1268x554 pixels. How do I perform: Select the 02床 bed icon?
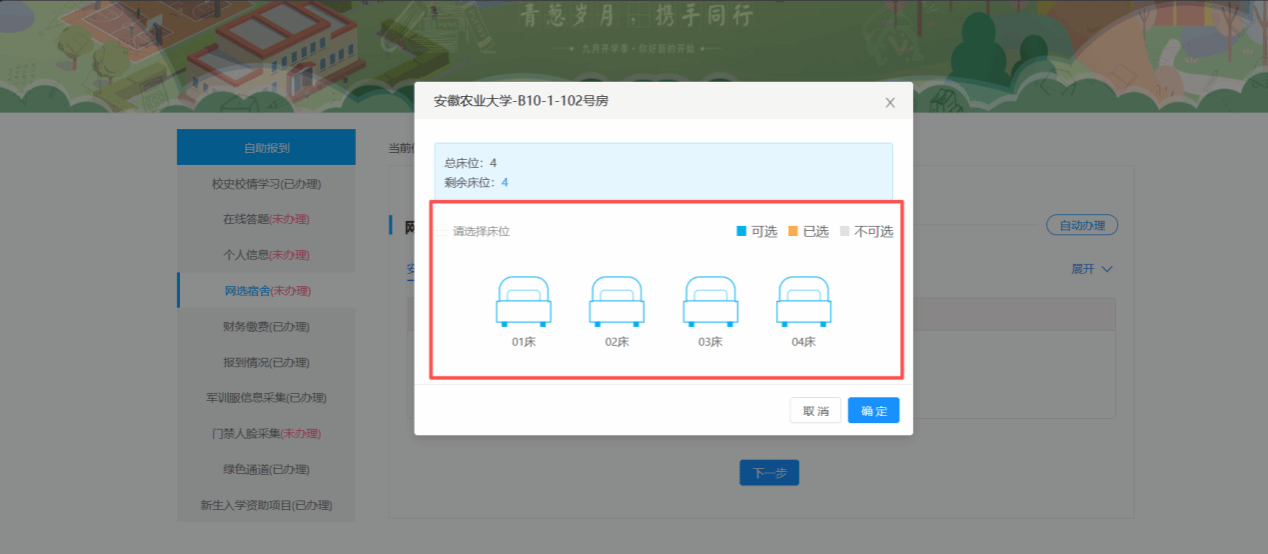point(617,301)
